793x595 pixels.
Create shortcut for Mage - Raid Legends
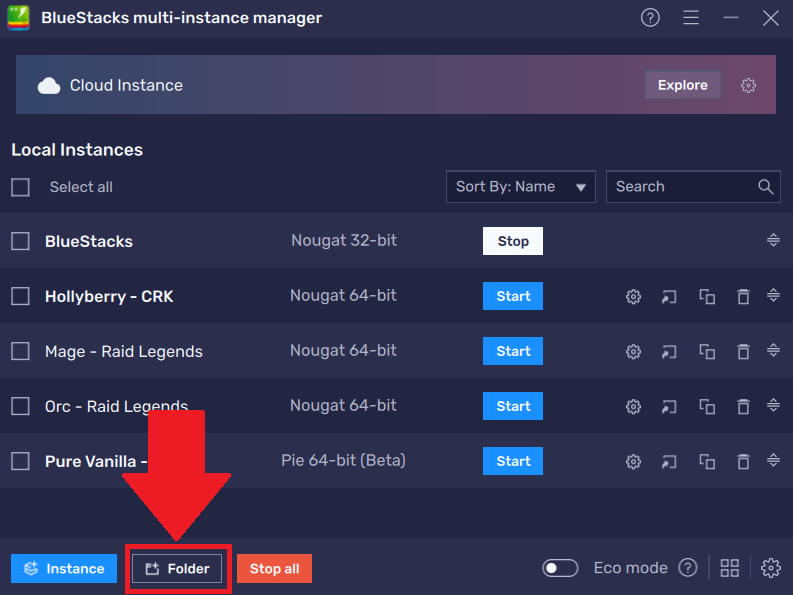point(669,352)
